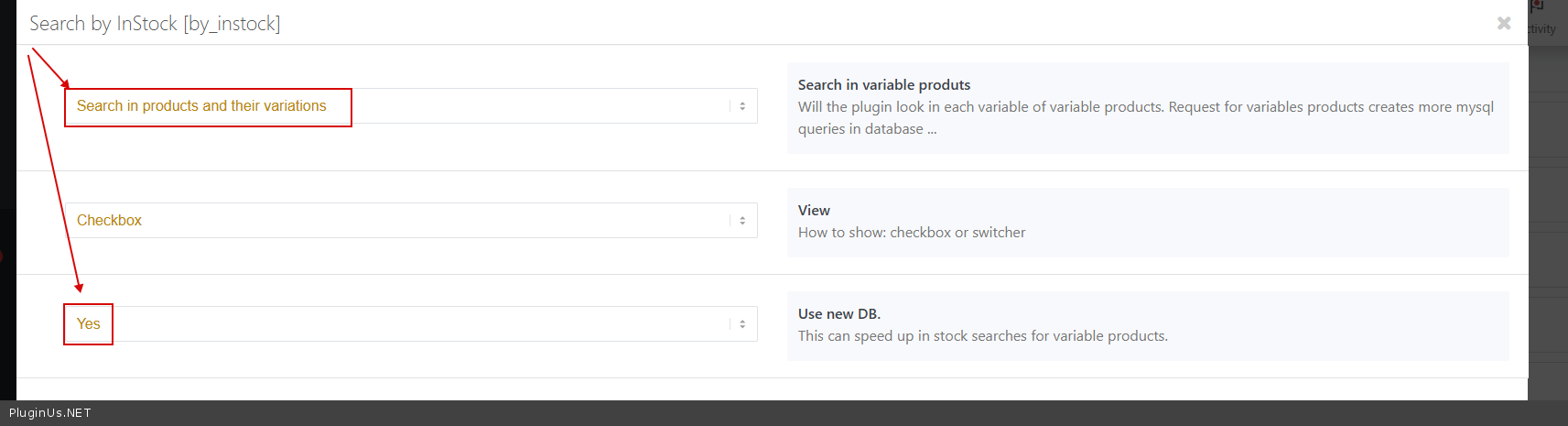Click the arrows icon on the Yes dropdown
Image resolution: width=1568 pixels, height=426 pixels.
742,324
